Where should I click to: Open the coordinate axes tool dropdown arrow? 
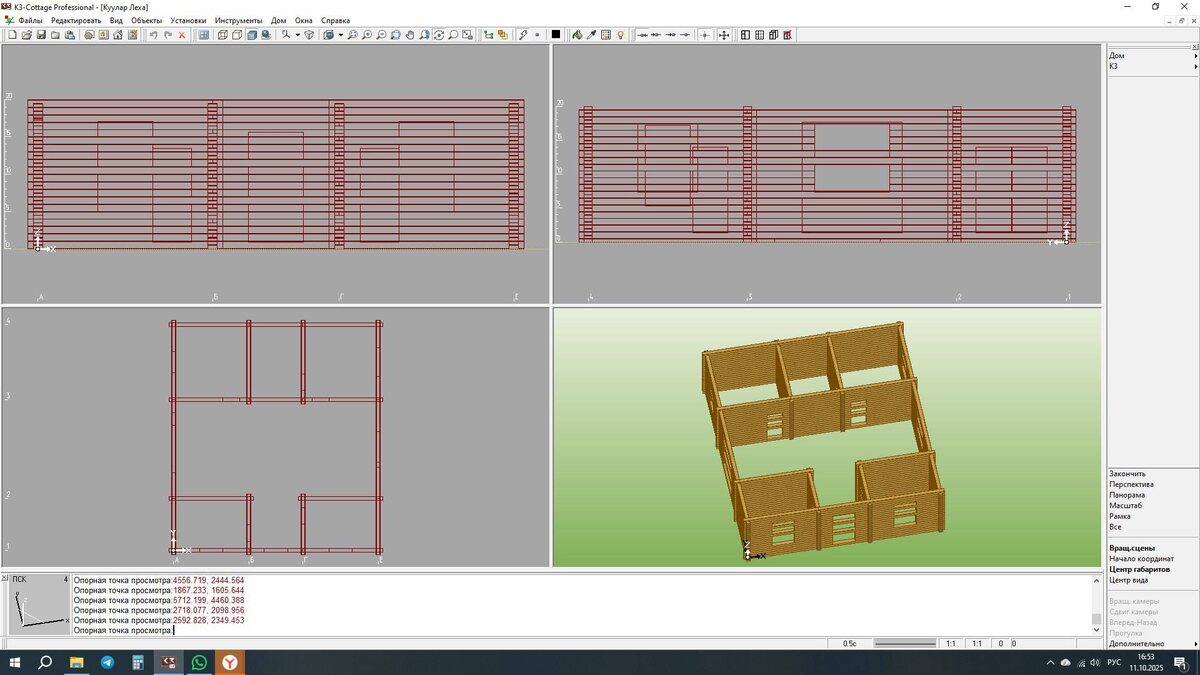(297, 34)
